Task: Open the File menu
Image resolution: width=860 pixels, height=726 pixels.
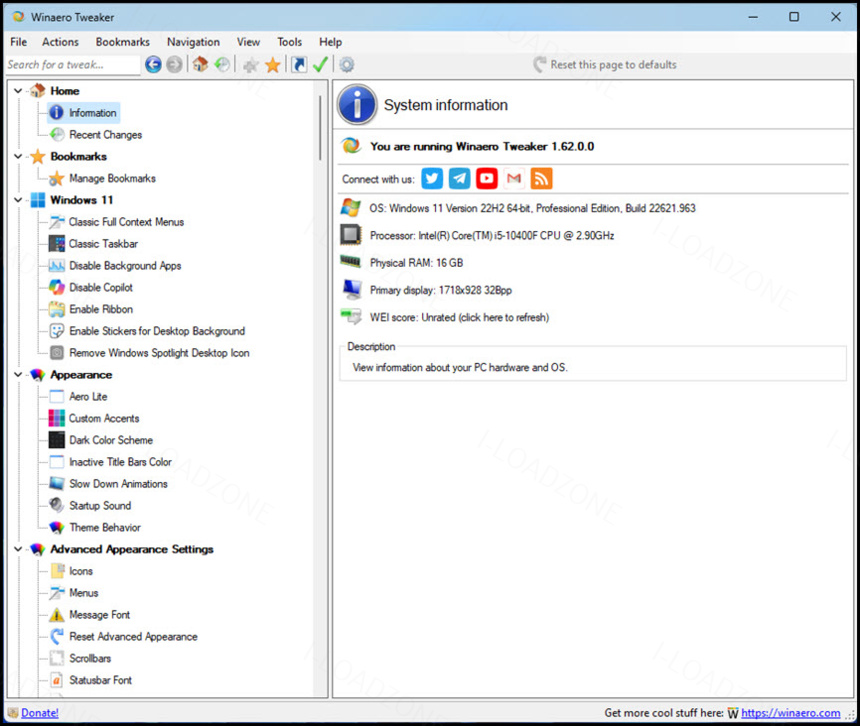Action: click(x=19, y=42)
